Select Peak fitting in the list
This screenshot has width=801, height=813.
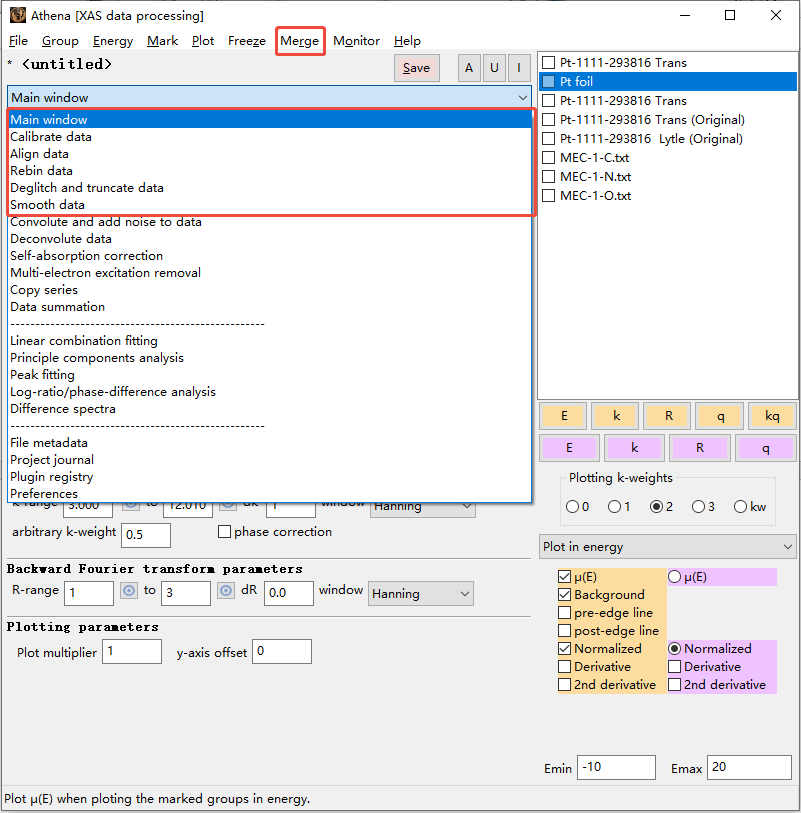42,375
